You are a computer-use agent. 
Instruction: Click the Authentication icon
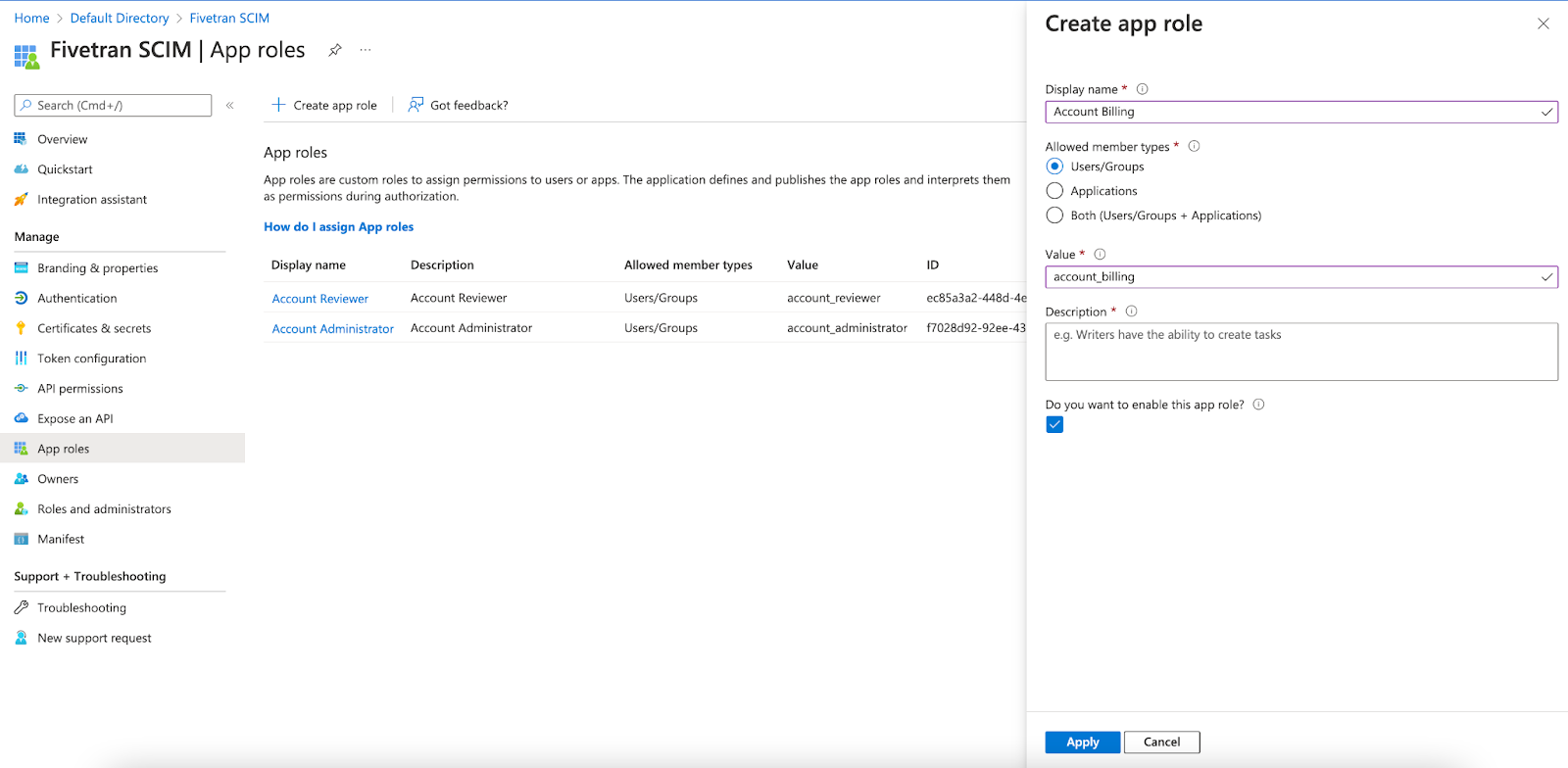point(21,298)
